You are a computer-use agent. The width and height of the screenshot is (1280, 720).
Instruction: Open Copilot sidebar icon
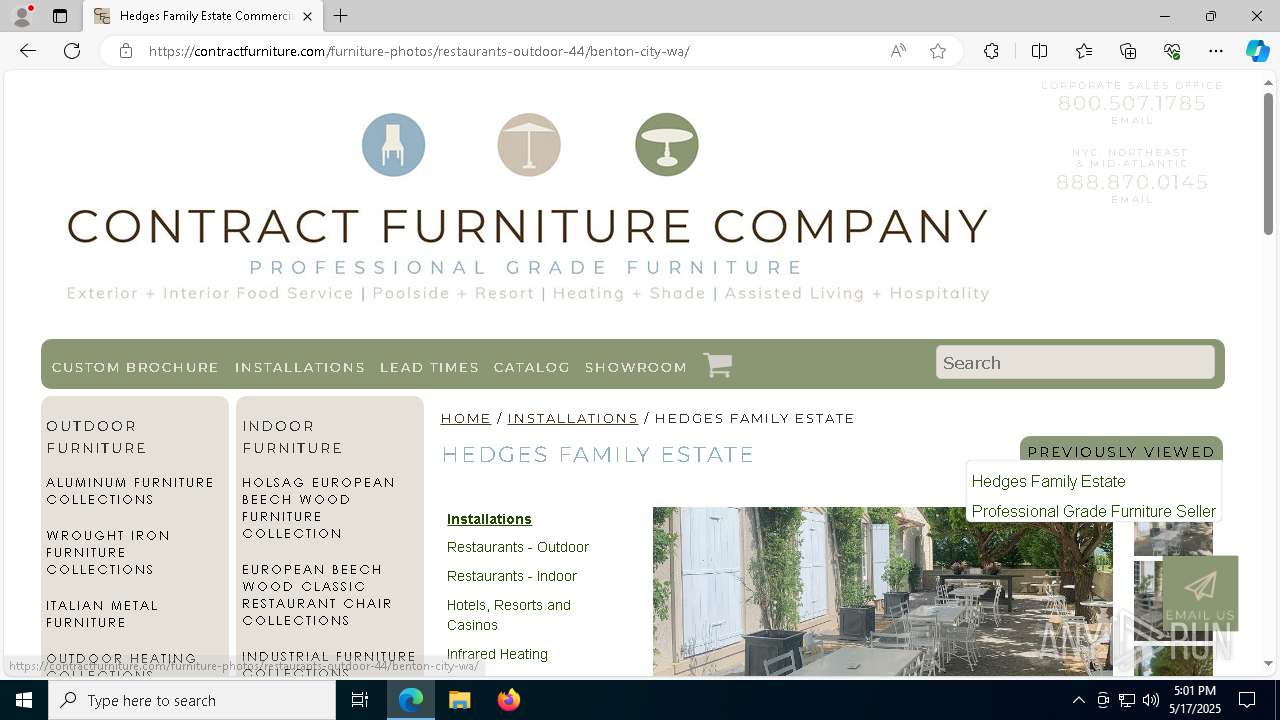pos(1257,51)
